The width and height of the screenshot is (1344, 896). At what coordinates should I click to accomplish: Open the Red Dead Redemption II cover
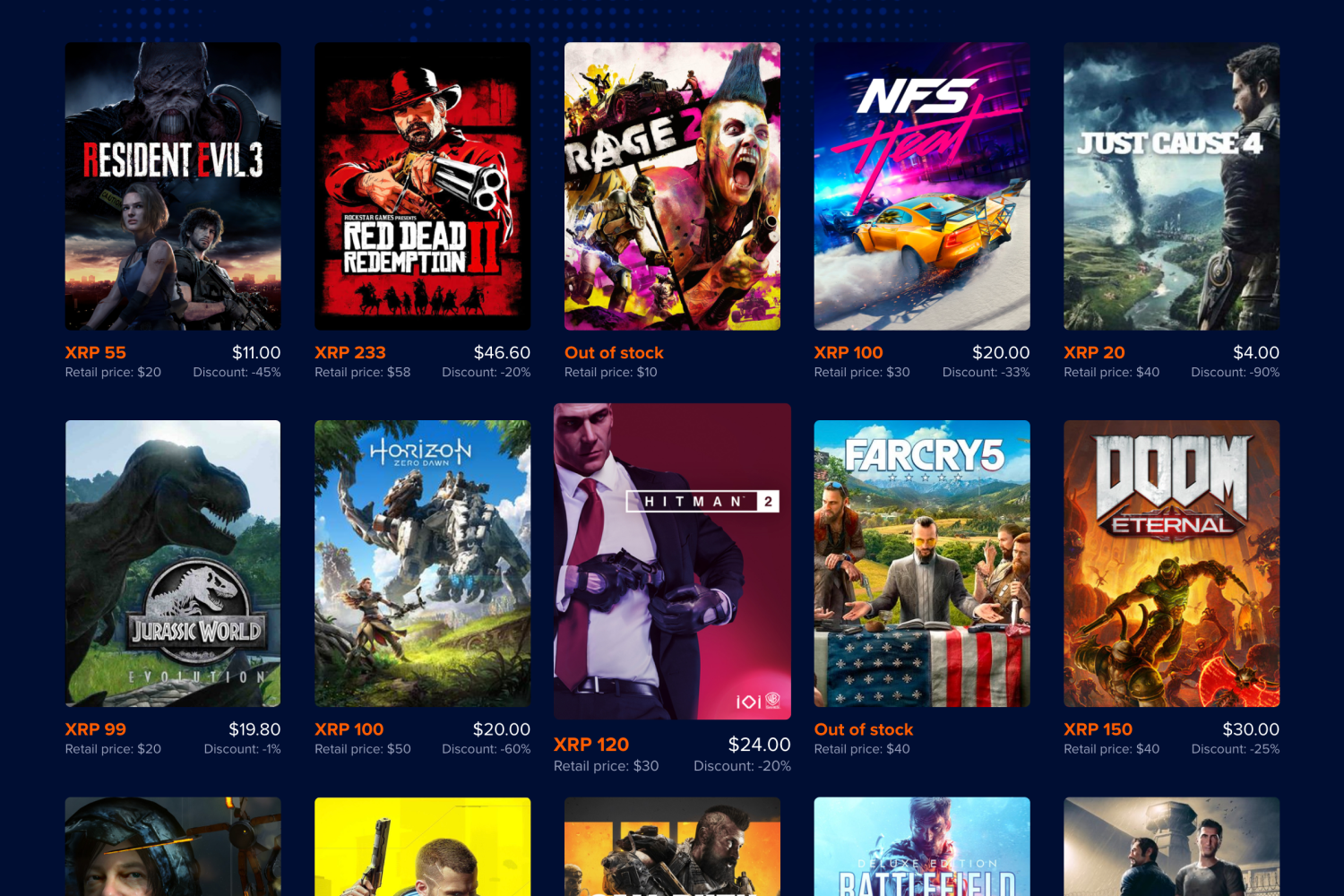(x=422, y=186)
